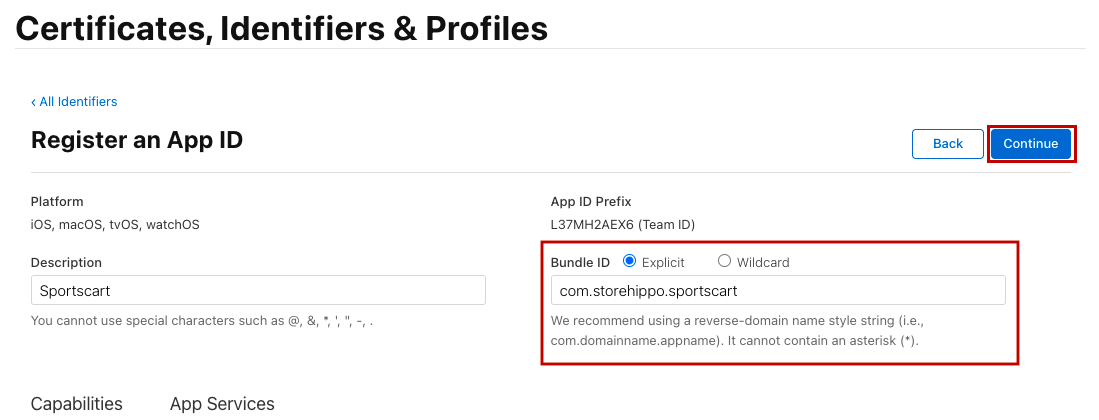Switch to the Capabilities tab
The image size is (1099, 420).
(x=77, y=404)
